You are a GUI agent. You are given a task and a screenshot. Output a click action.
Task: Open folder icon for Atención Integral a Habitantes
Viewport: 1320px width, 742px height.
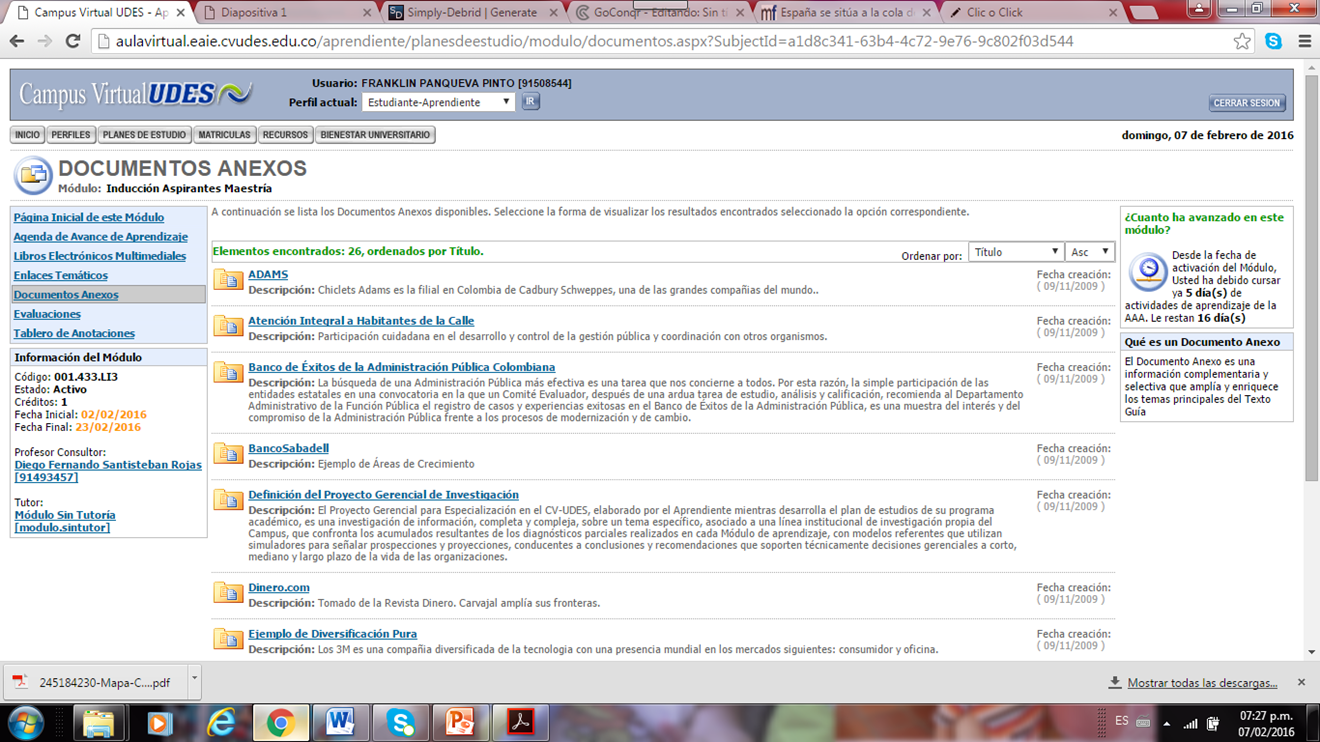[x=228, y=326]
